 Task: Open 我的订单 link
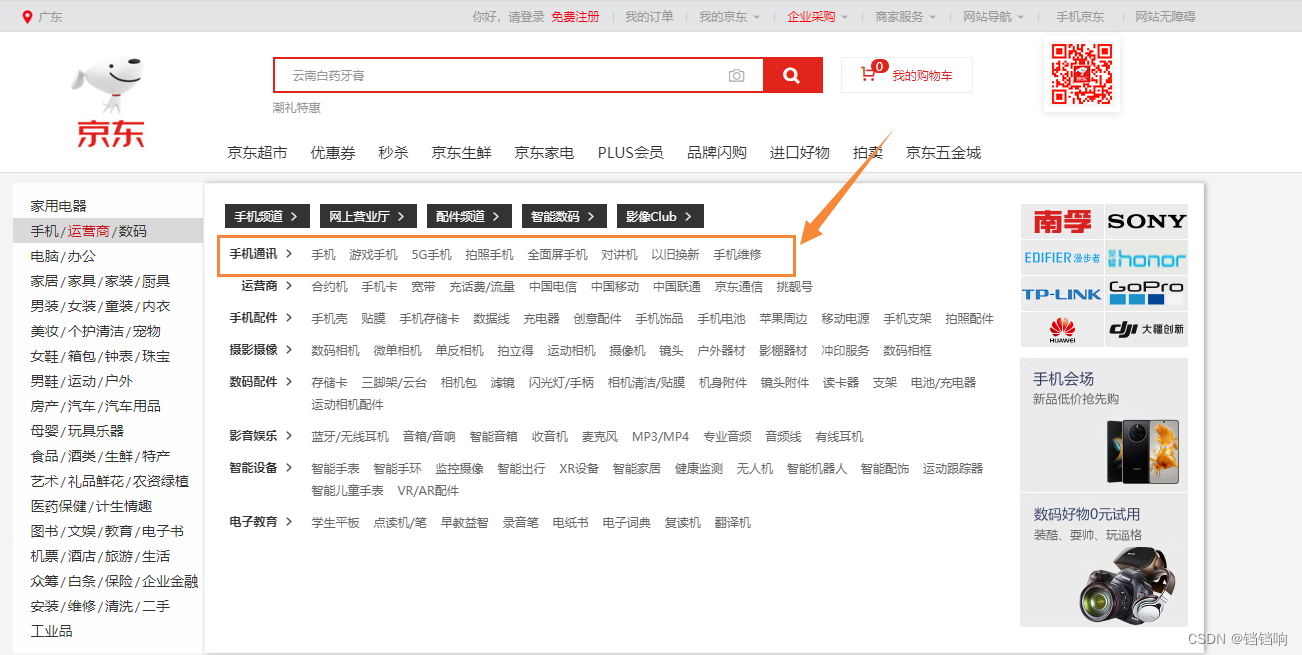[649, 17]
